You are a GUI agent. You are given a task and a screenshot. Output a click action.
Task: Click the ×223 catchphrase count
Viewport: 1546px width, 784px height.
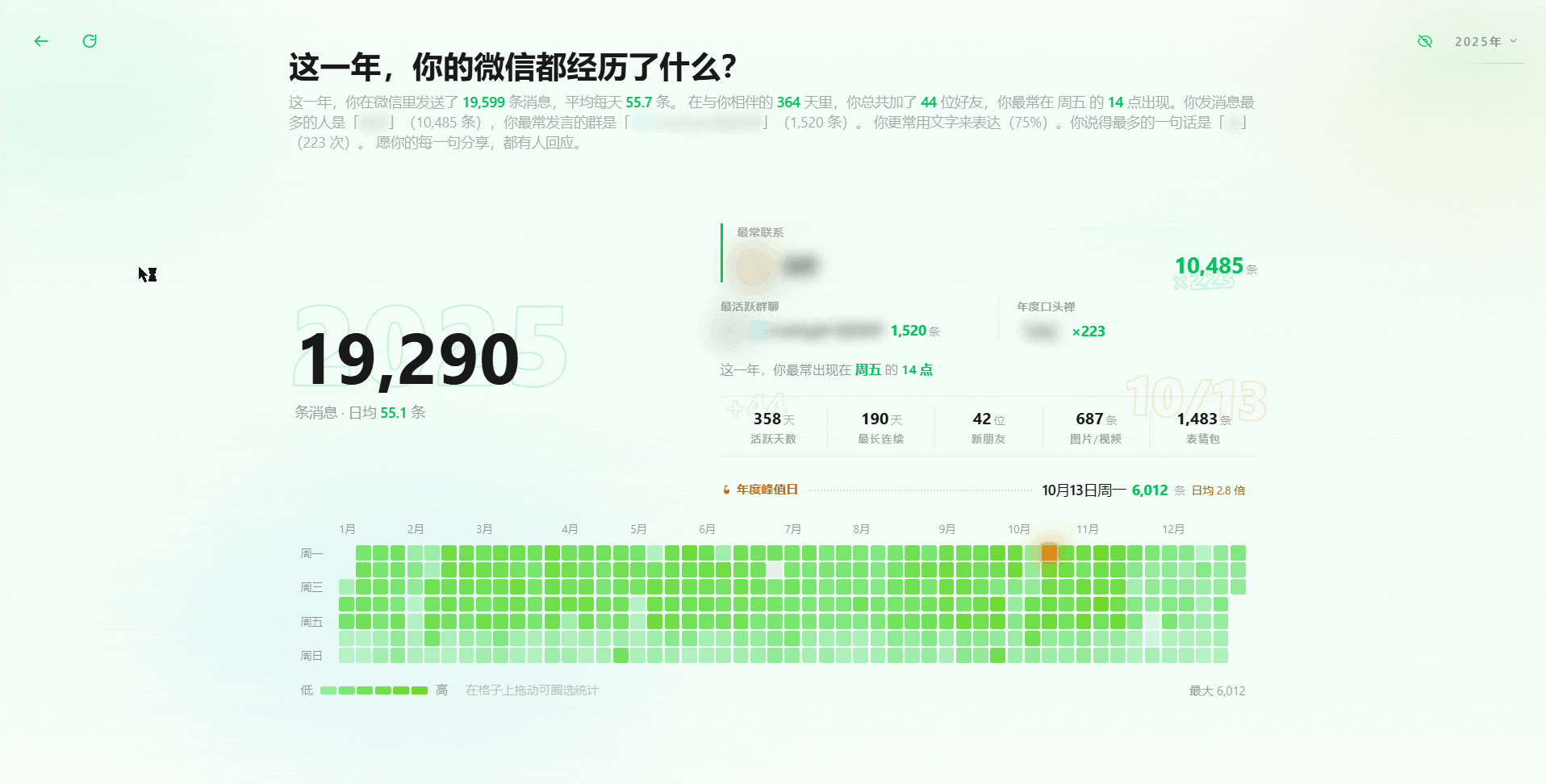1088,332
